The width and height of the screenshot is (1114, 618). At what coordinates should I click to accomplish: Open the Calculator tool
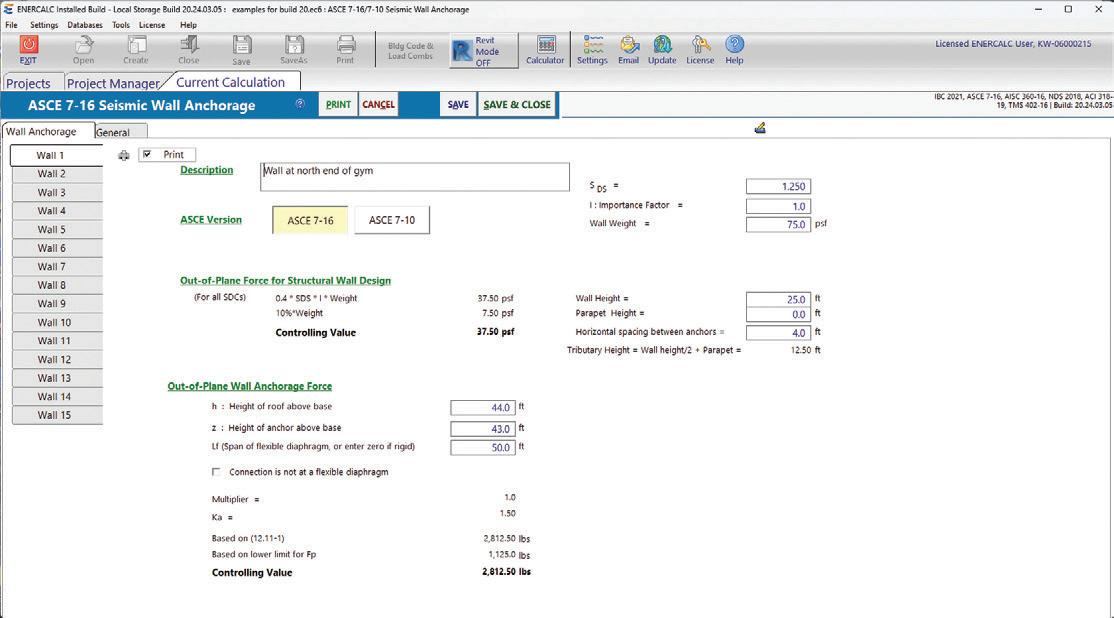(545, 50)
